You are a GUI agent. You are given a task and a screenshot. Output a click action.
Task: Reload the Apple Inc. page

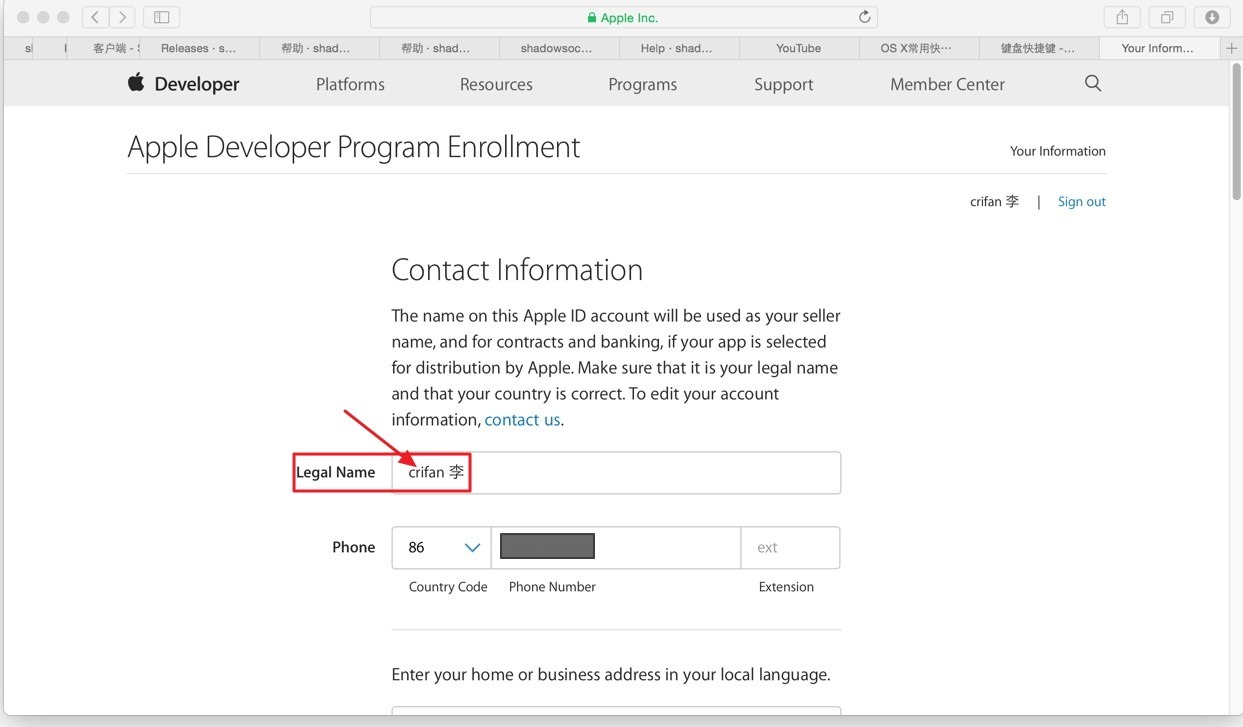(x=865, y=17)
